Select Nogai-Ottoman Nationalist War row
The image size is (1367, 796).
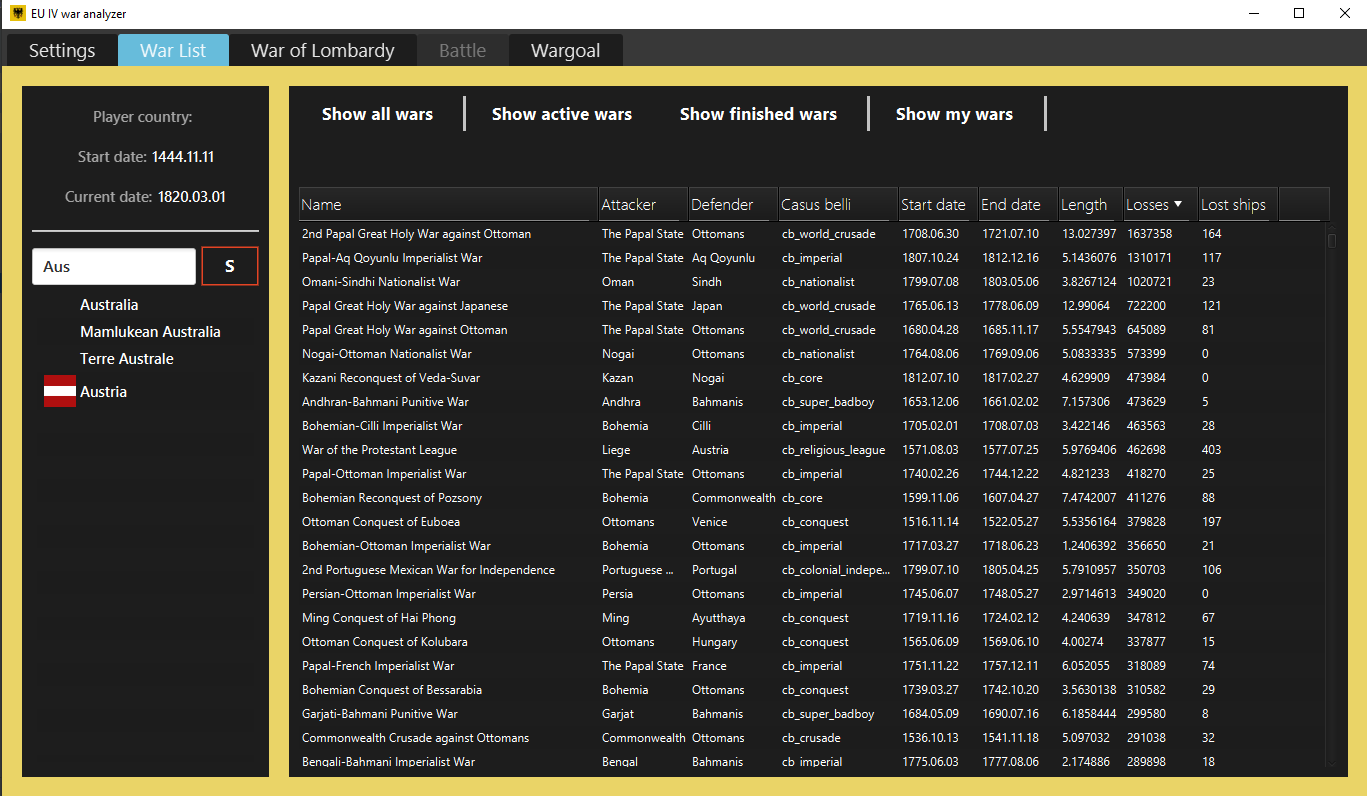[x=811, y=354]
